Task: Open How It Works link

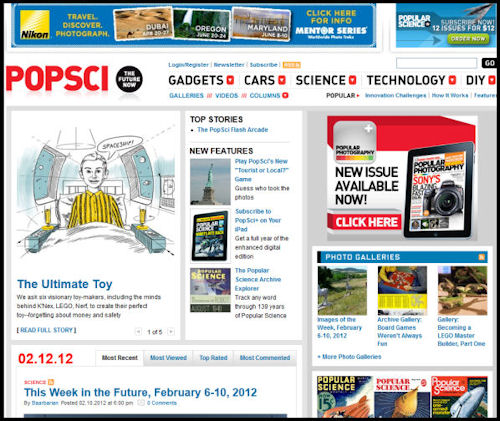Action: [450, 95]
